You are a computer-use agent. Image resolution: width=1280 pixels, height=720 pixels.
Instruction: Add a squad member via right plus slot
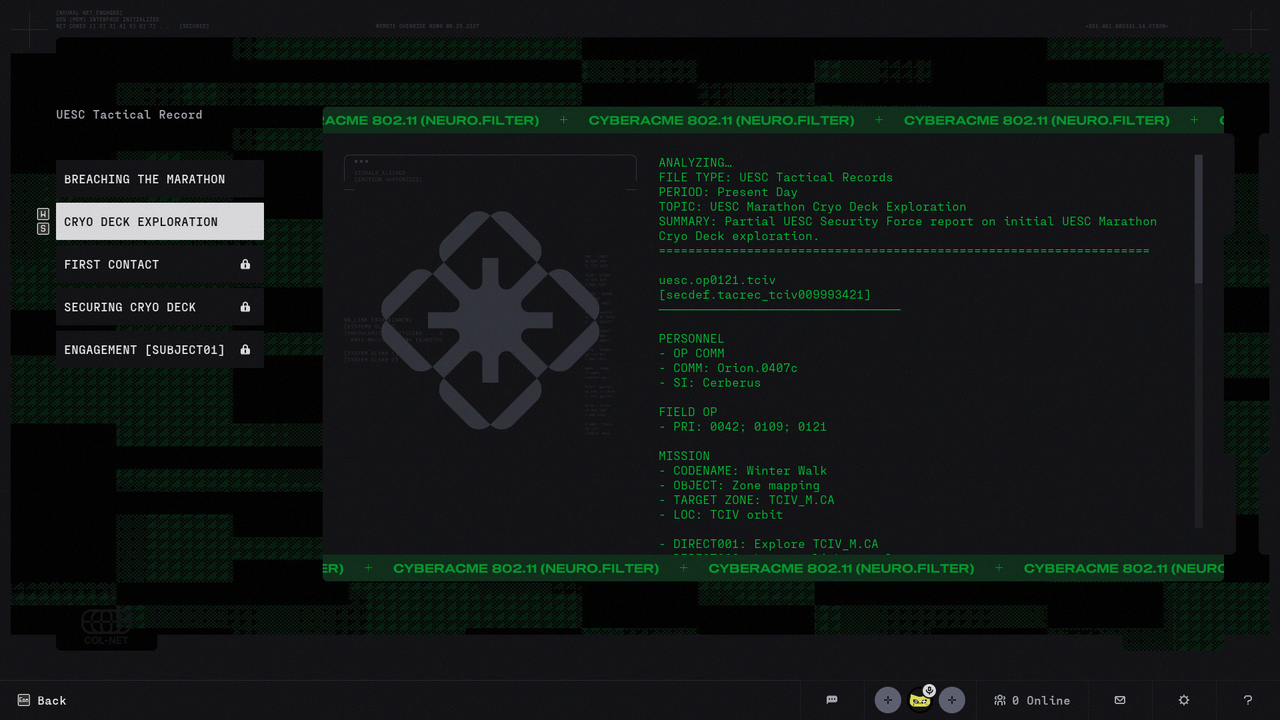pos(952,700)
